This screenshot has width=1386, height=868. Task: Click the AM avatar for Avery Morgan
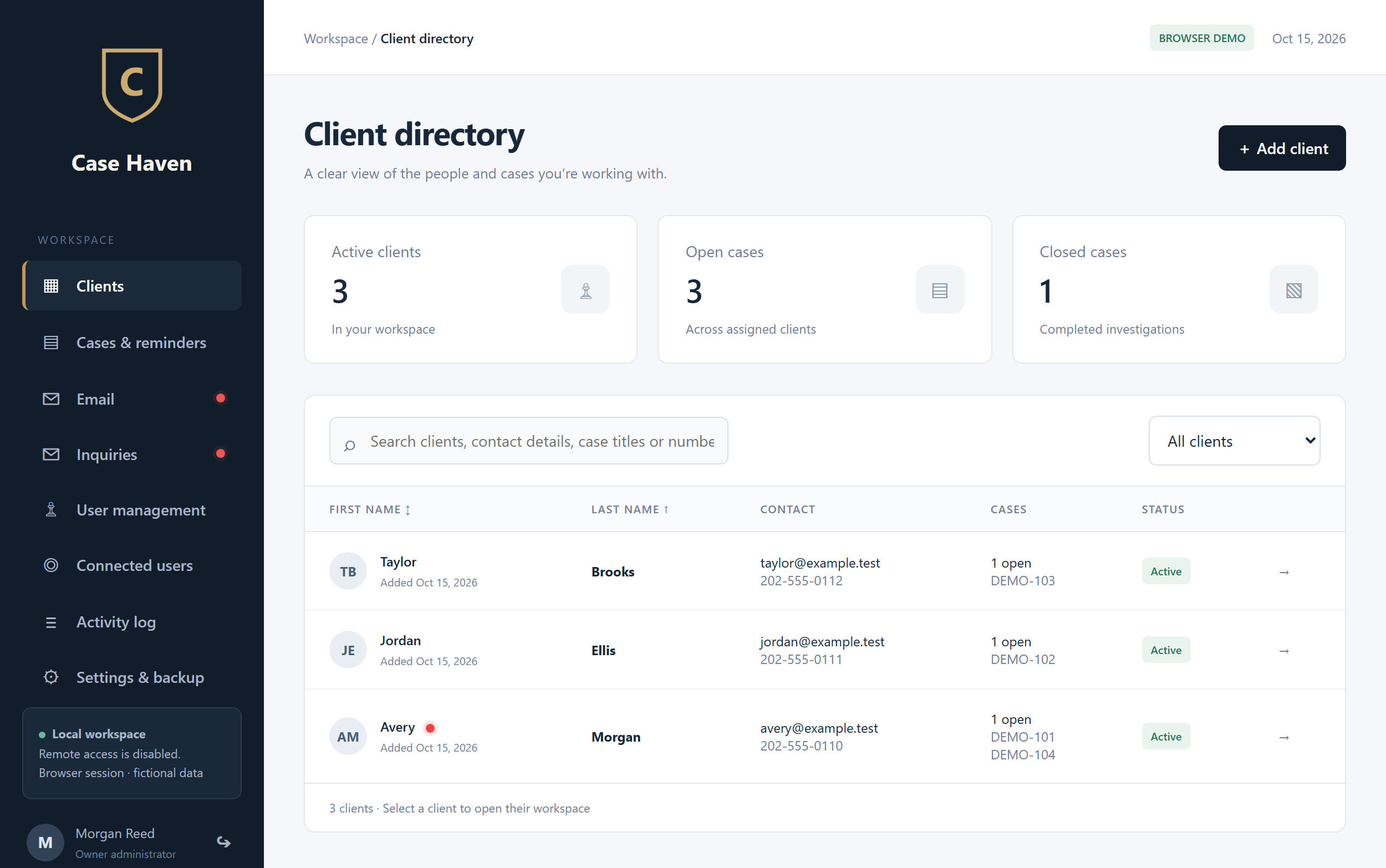348,737
